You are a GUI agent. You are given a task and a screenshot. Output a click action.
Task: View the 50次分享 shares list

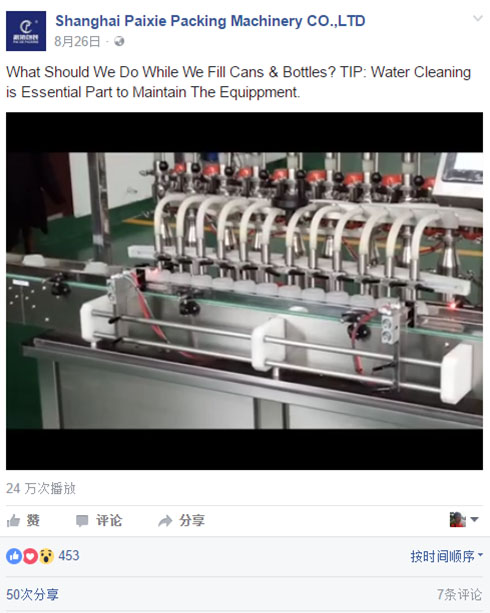point(32,595)
